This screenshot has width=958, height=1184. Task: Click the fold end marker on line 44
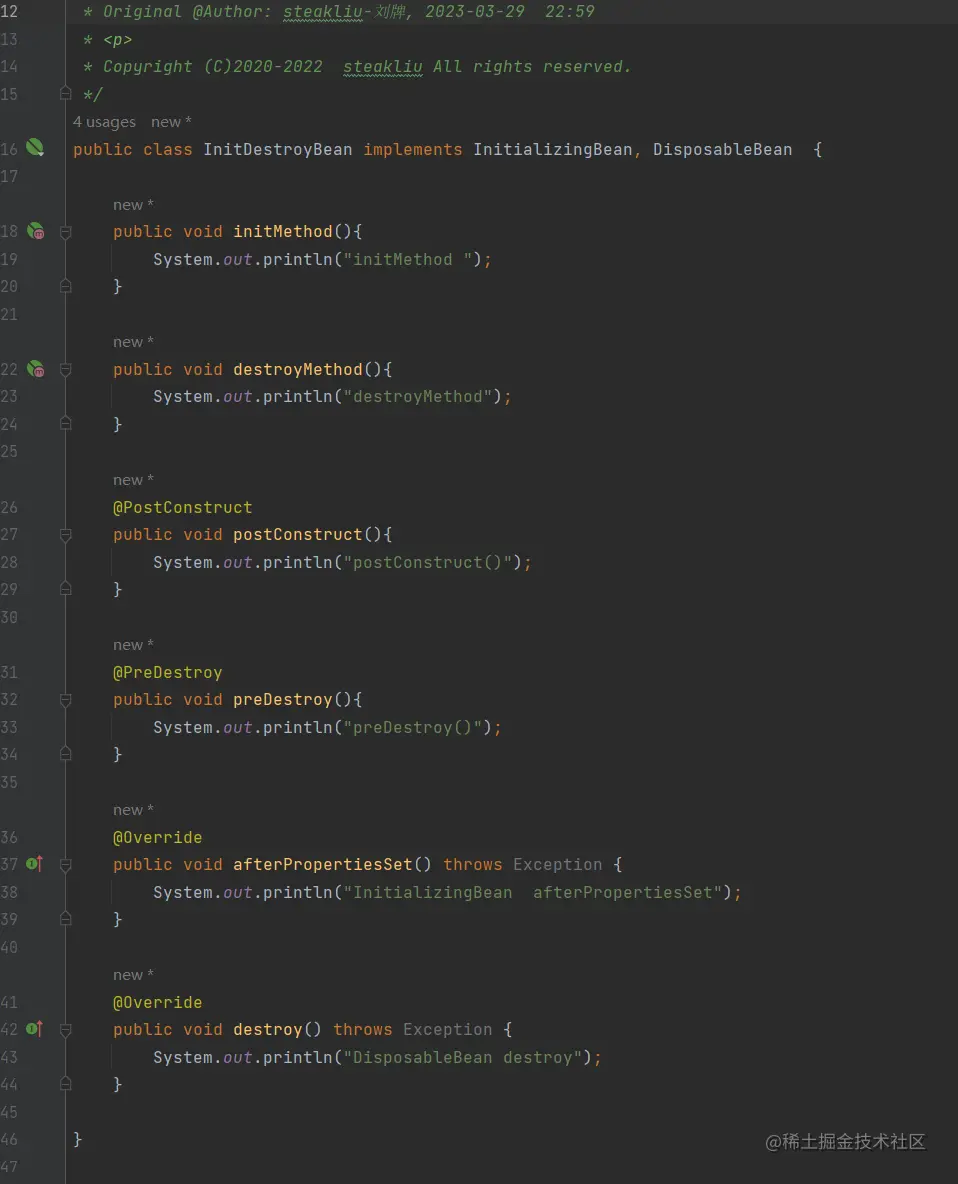[x=66, y=1084]
